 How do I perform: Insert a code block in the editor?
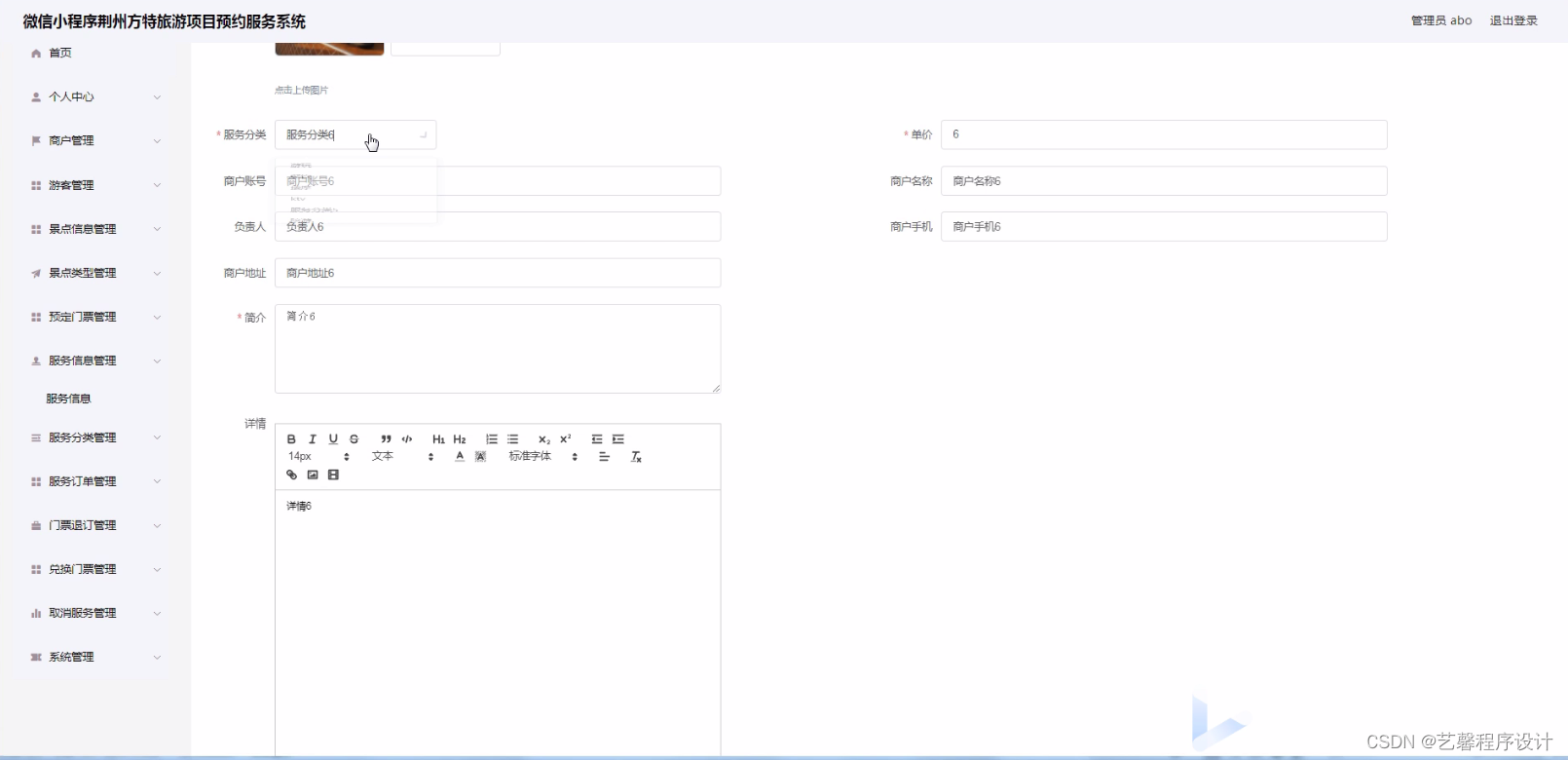click(x=407, y=439)
